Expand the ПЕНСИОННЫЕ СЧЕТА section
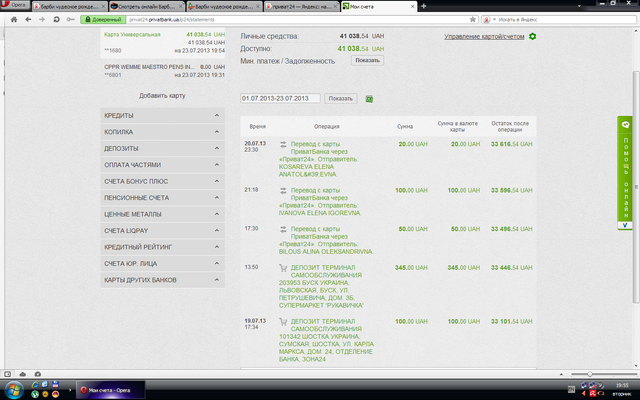The height and width of the screenshot is (400, 640). 163,198
